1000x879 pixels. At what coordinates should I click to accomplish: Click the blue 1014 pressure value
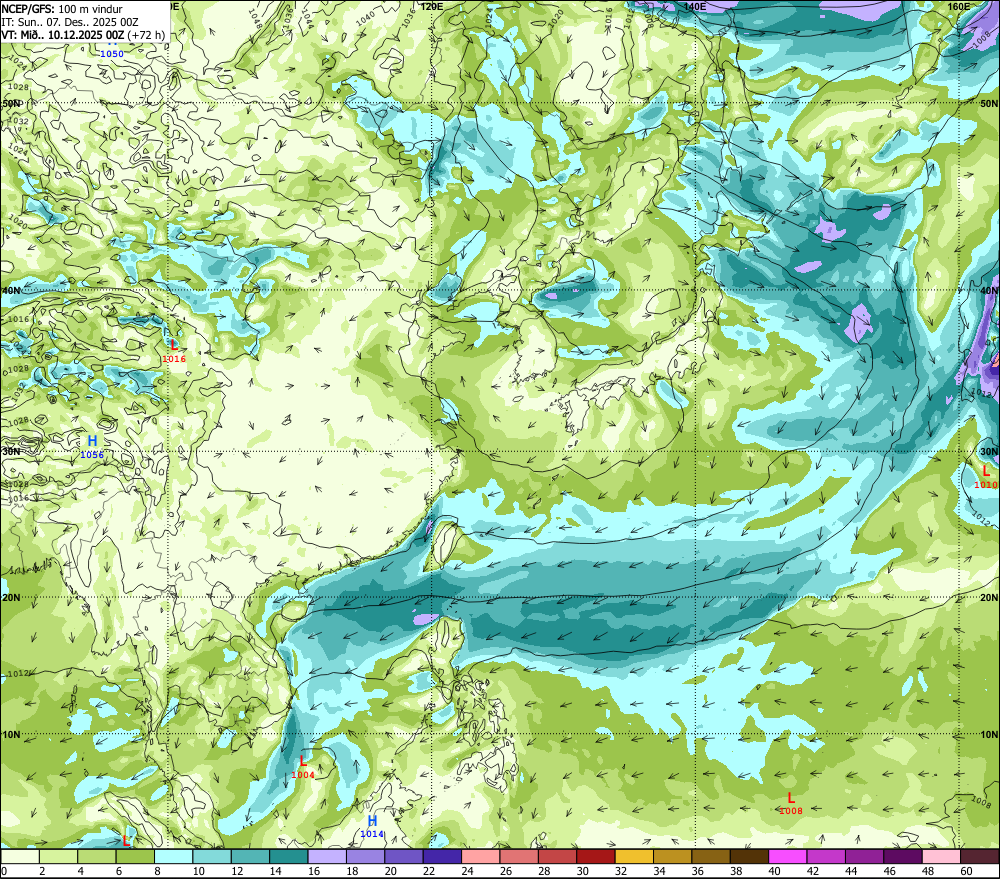(372, 834)
